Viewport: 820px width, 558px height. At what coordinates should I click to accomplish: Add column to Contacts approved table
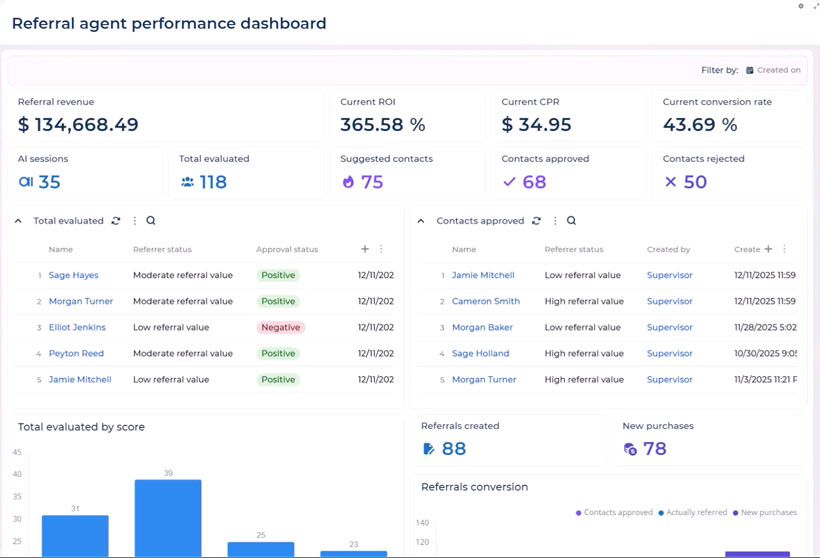click(x=768, y=249)
